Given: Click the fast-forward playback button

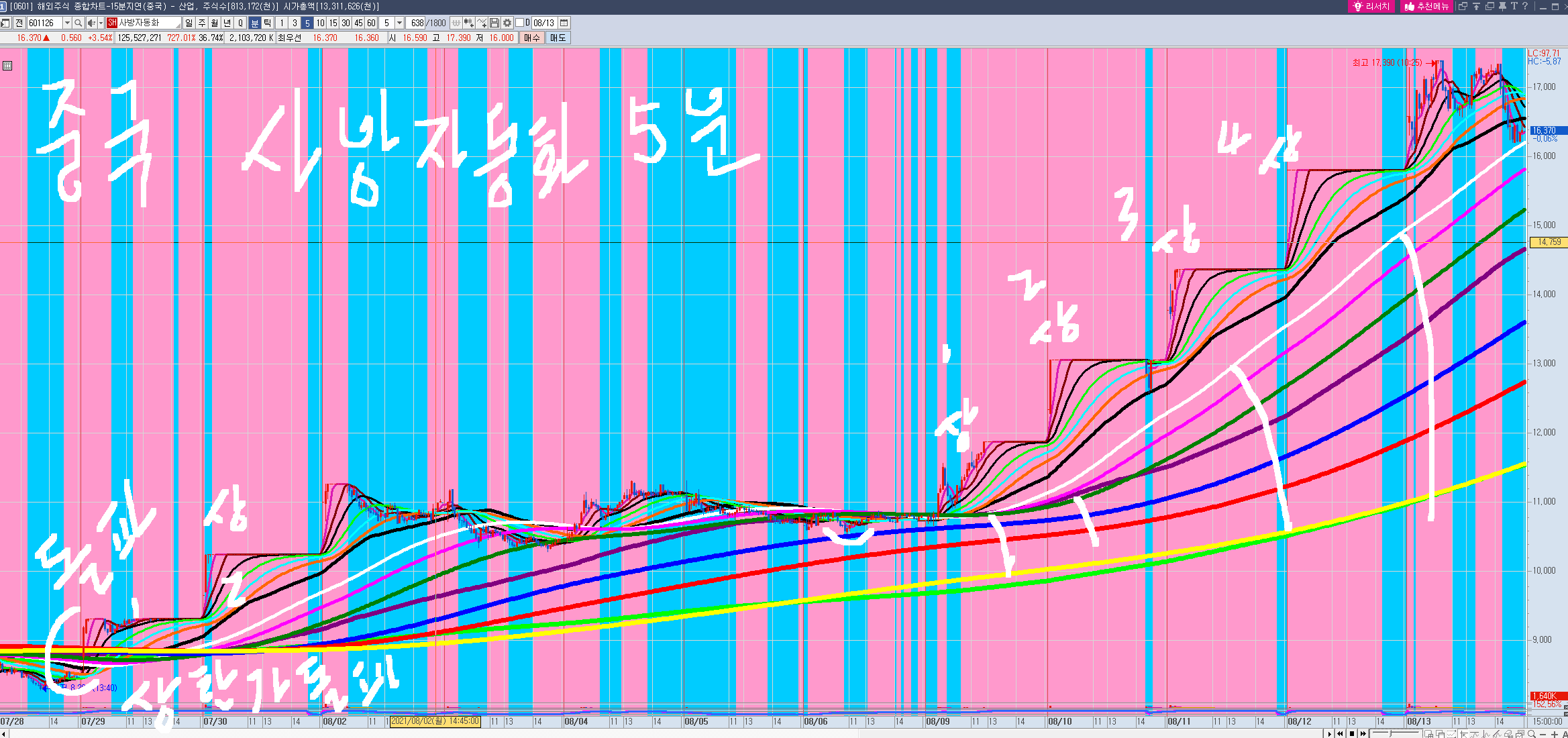Looking at the screenshot, I should click(1363, 733).
